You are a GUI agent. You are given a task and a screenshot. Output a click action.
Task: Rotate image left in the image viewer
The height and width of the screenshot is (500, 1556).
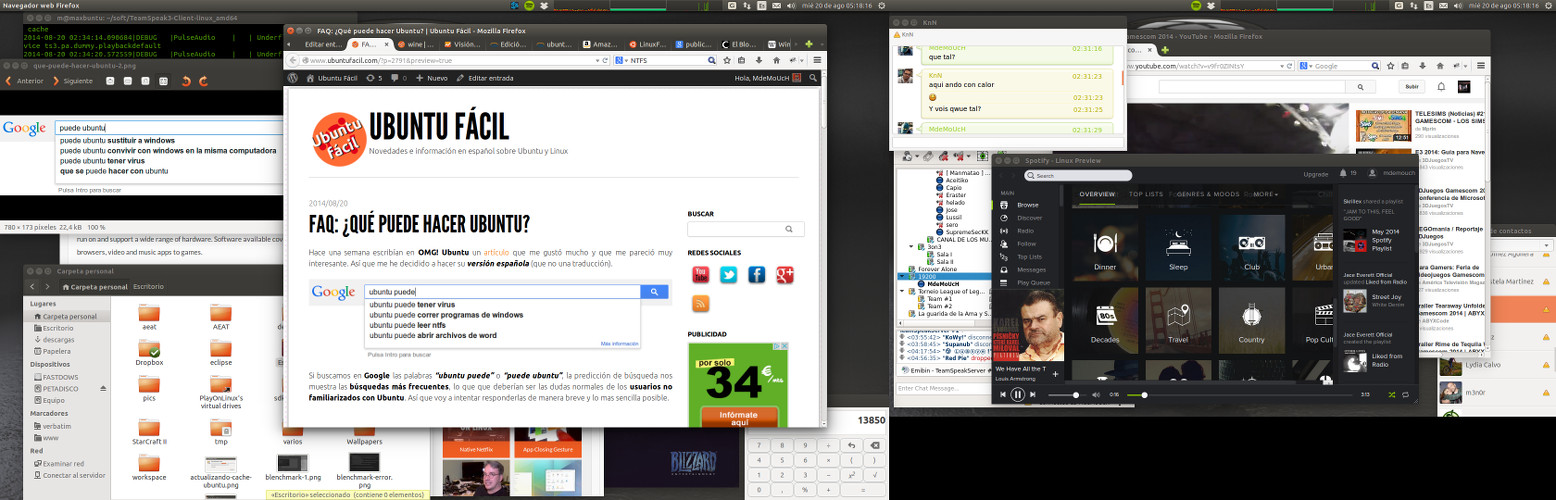coord(186,81)
